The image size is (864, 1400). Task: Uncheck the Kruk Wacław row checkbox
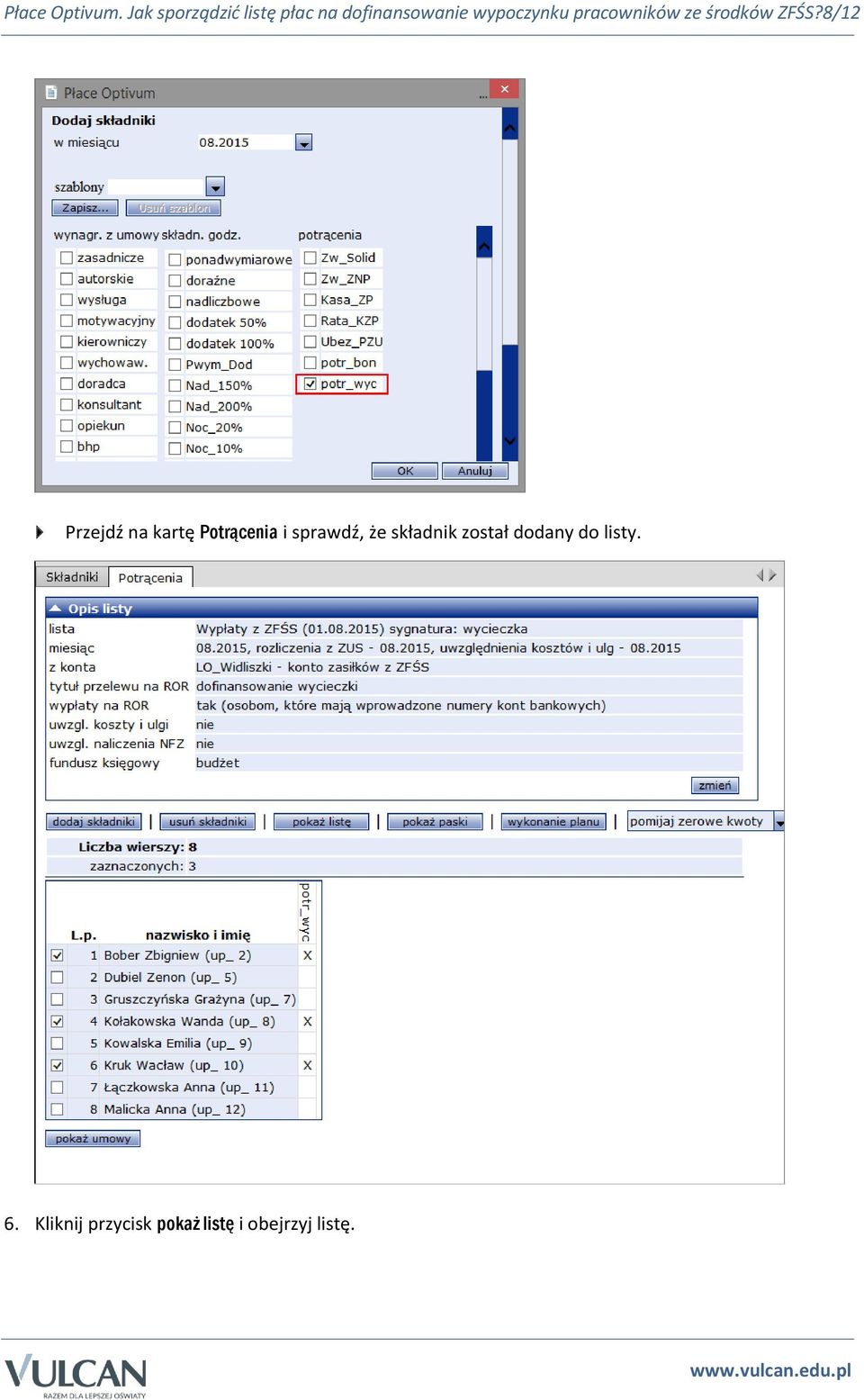(x=58, y=1065)
